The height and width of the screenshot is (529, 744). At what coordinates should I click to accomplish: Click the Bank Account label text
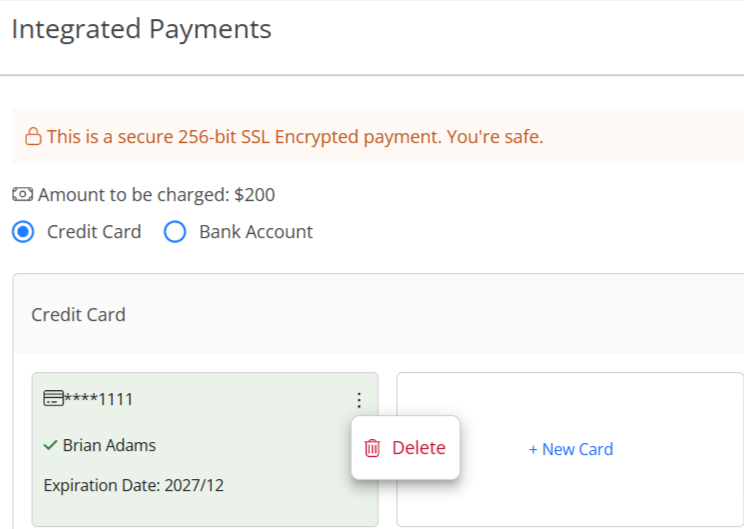tap(256, 232)
